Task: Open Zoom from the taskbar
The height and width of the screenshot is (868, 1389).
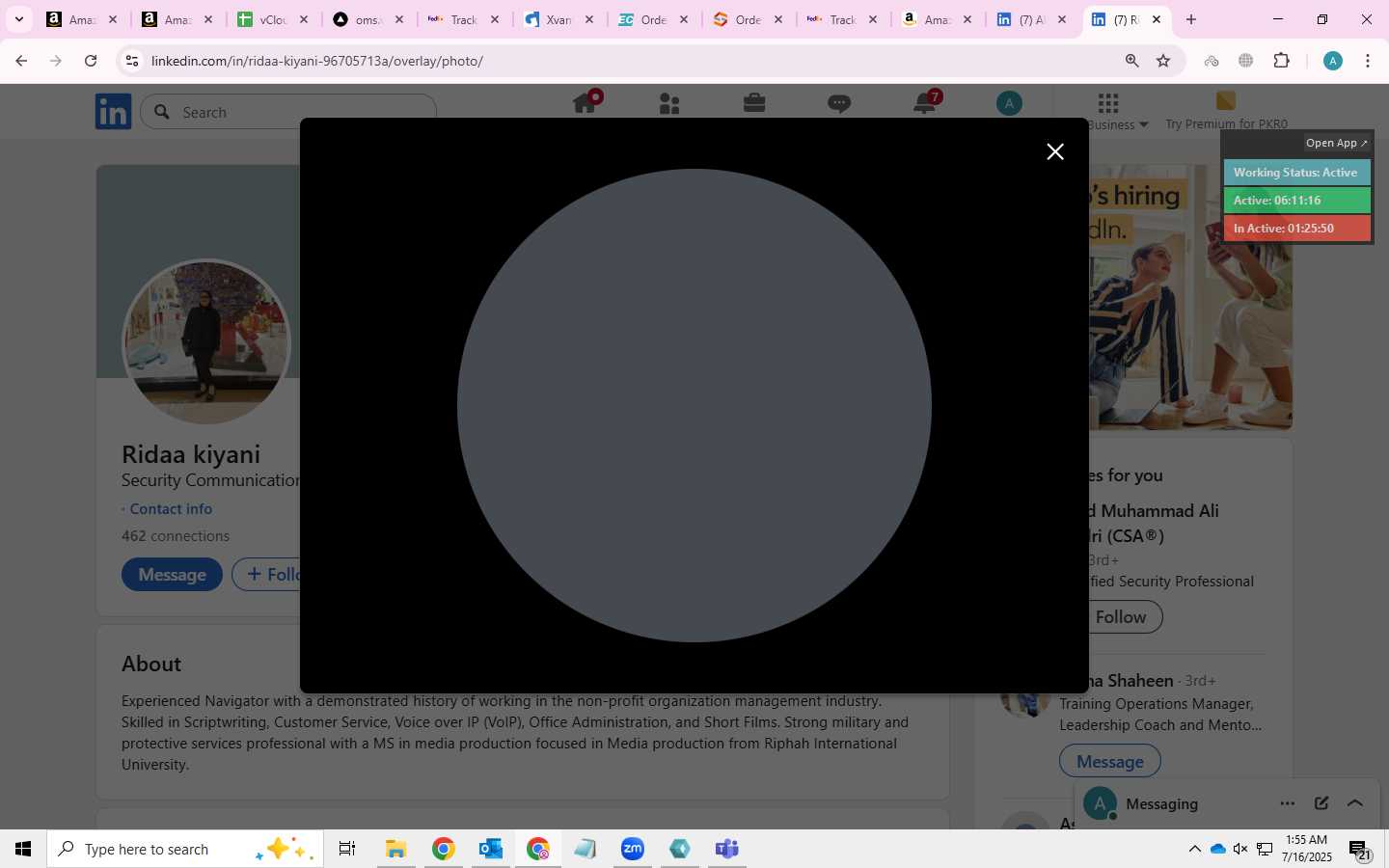Action: click(632, 849)
